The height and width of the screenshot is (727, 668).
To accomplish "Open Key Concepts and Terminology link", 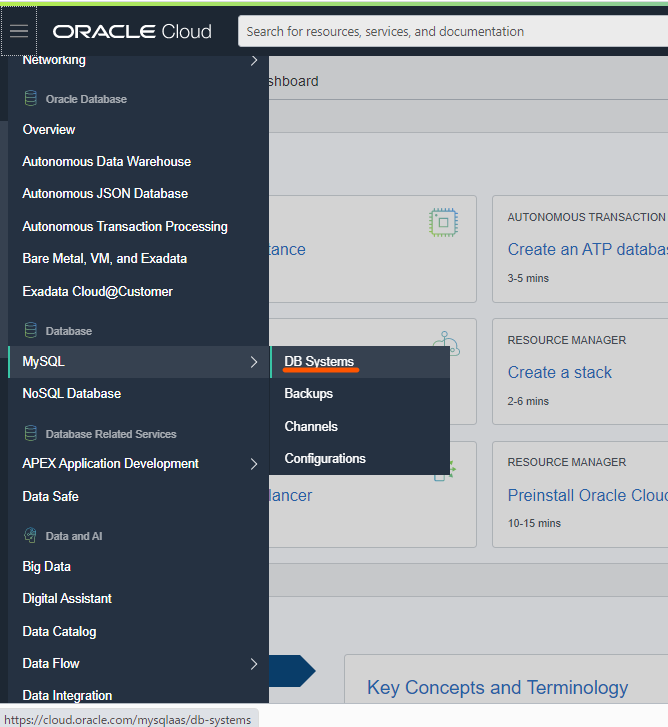I will (x=497, y=688).
